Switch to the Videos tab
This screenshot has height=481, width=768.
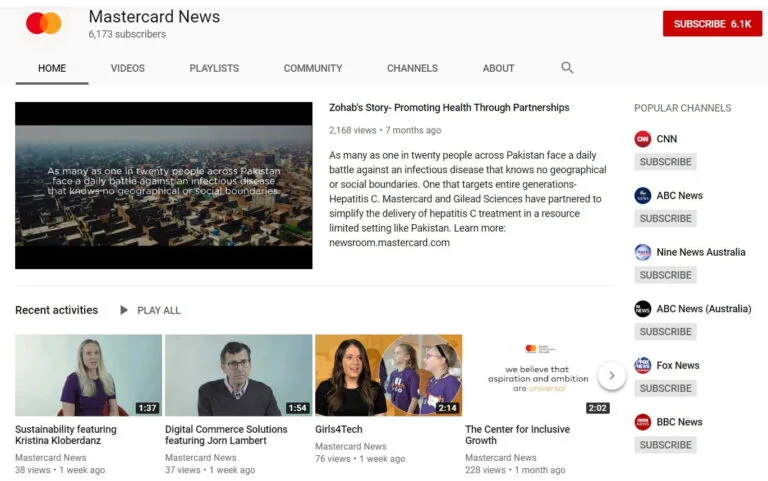[x=127, y=68]
